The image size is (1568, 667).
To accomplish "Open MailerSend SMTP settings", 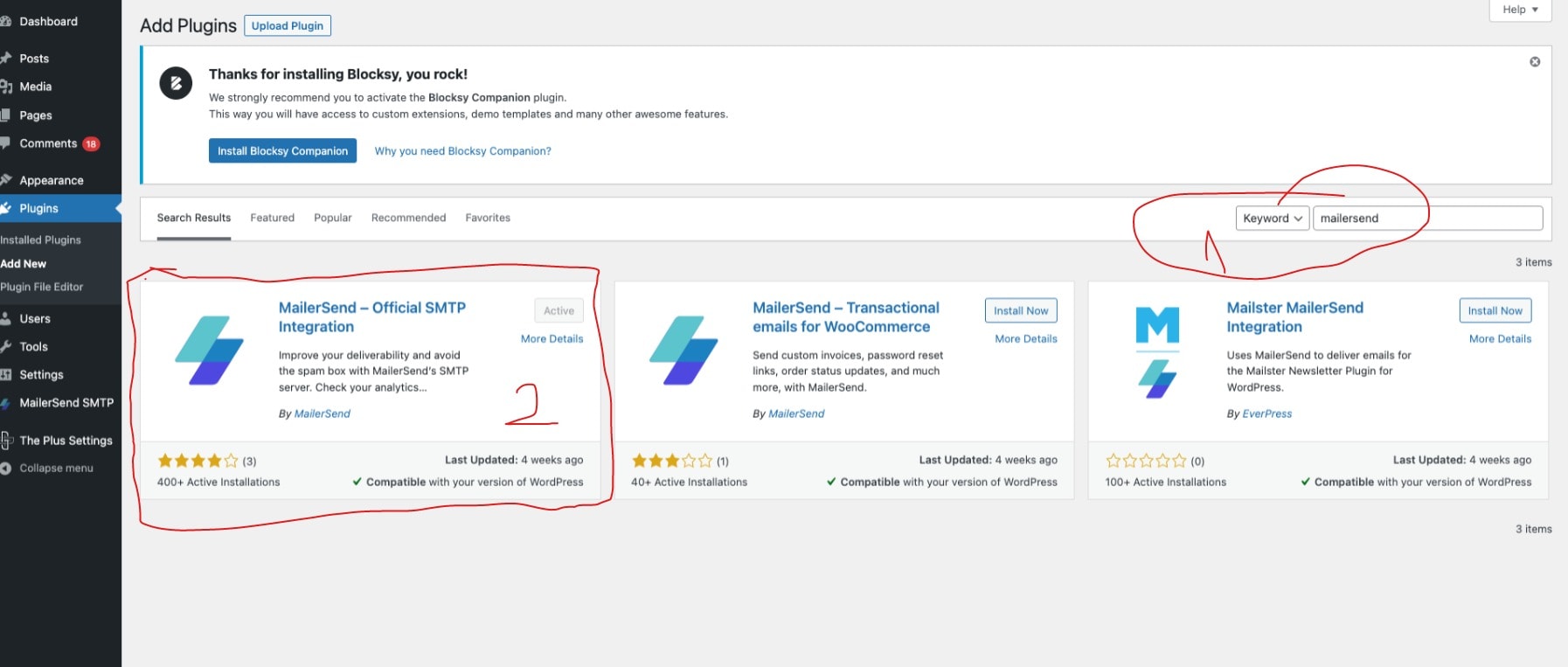I will [66, 403].
